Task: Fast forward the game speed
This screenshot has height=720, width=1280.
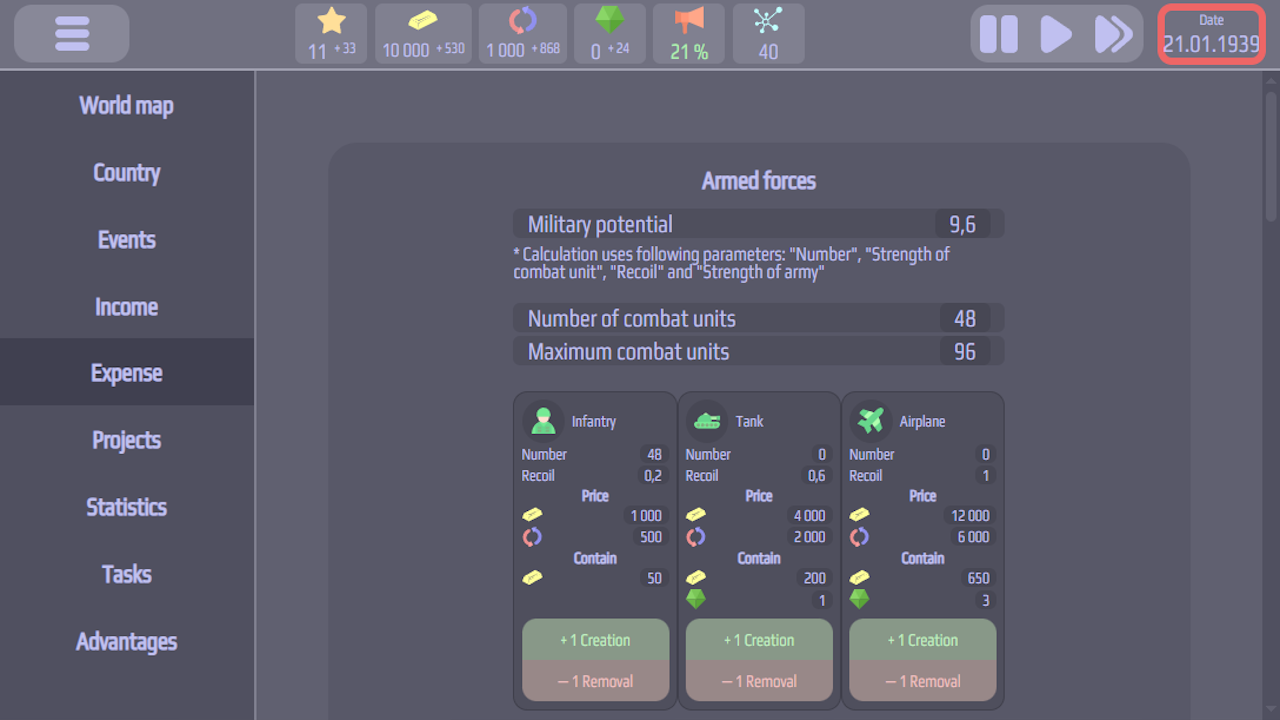Action: click(x=1113, y=33)
